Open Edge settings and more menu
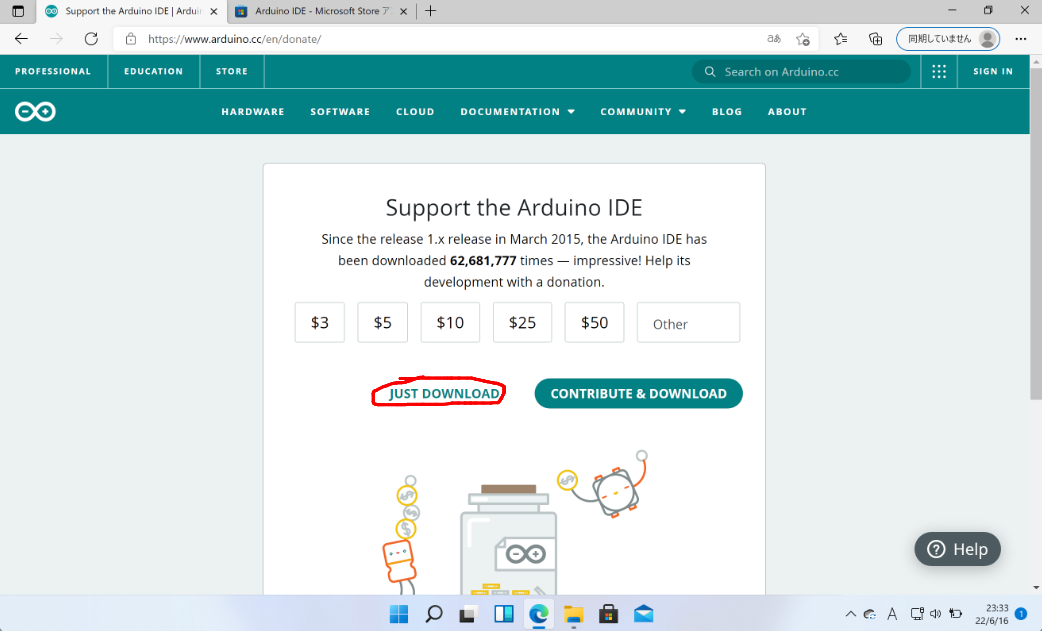Screen dimensions: 1042x631 click(x=1021, y=39)
